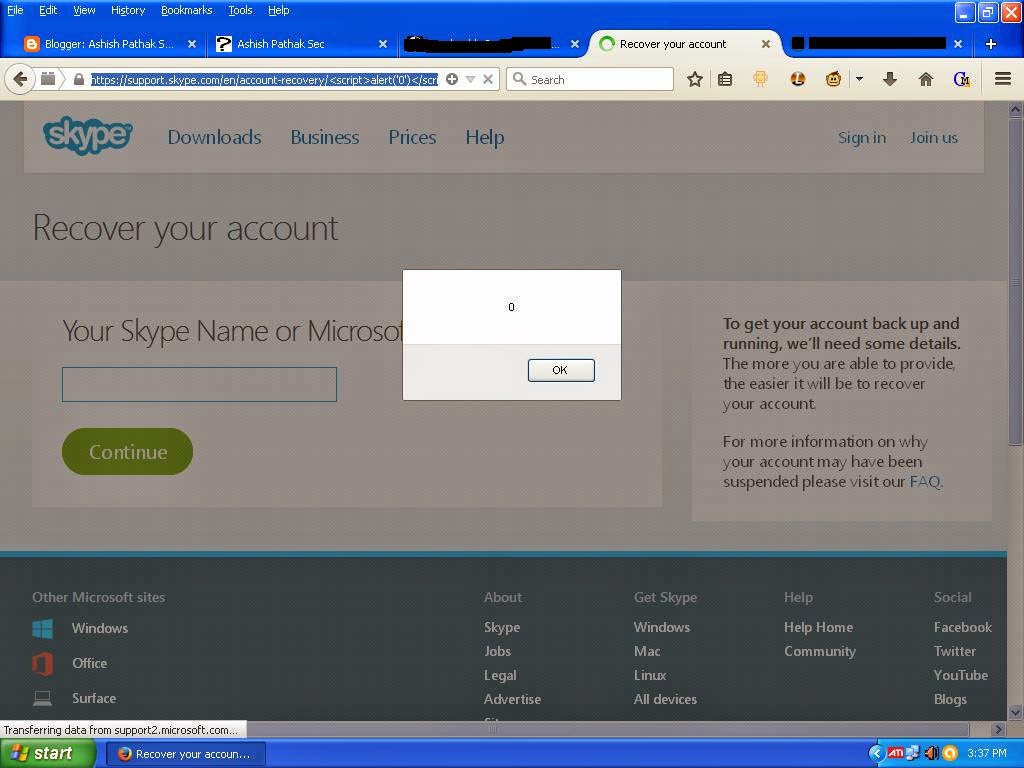Image resolution: width=1024 pixels, height=768 pixels.
Task: Click the Surface laptop icon in footer
Action: tap(42, 699)
